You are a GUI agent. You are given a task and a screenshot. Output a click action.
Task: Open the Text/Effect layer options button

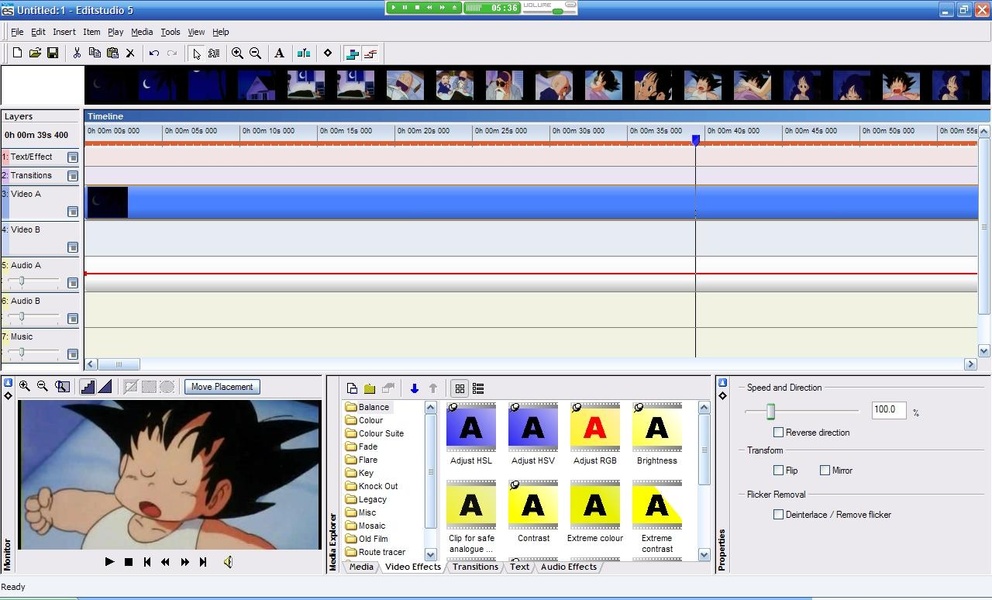(x=72, y=158)
